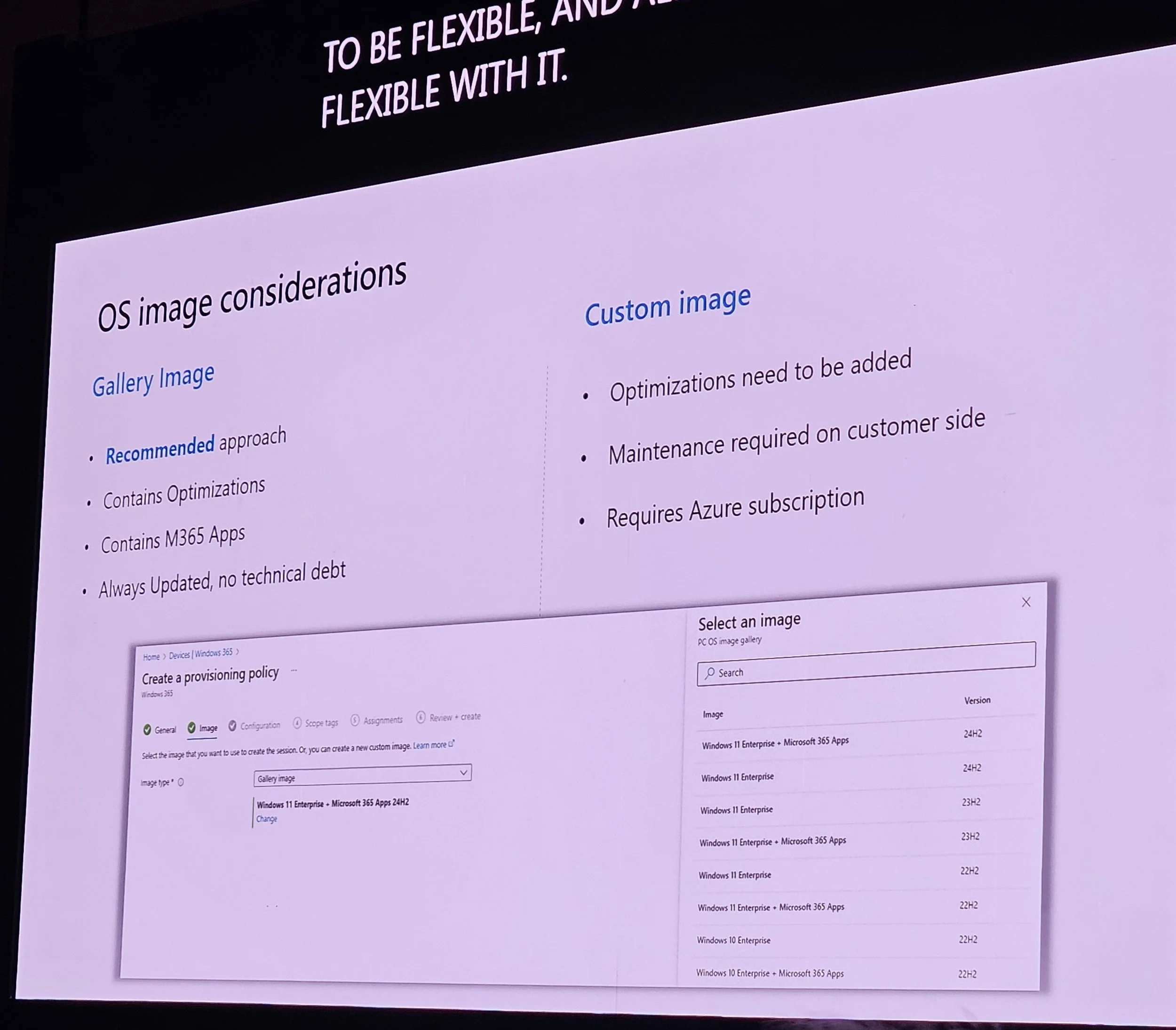Click the search magnifier icon

710,672
